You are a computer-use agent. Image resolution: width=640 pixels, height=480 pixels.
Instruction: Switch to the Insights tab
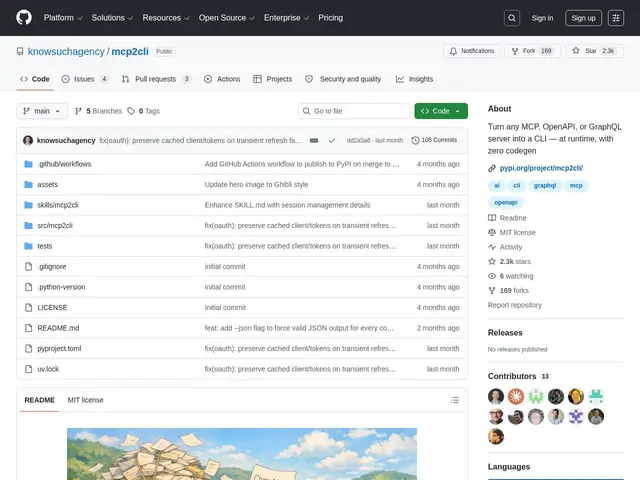point(414,79)
